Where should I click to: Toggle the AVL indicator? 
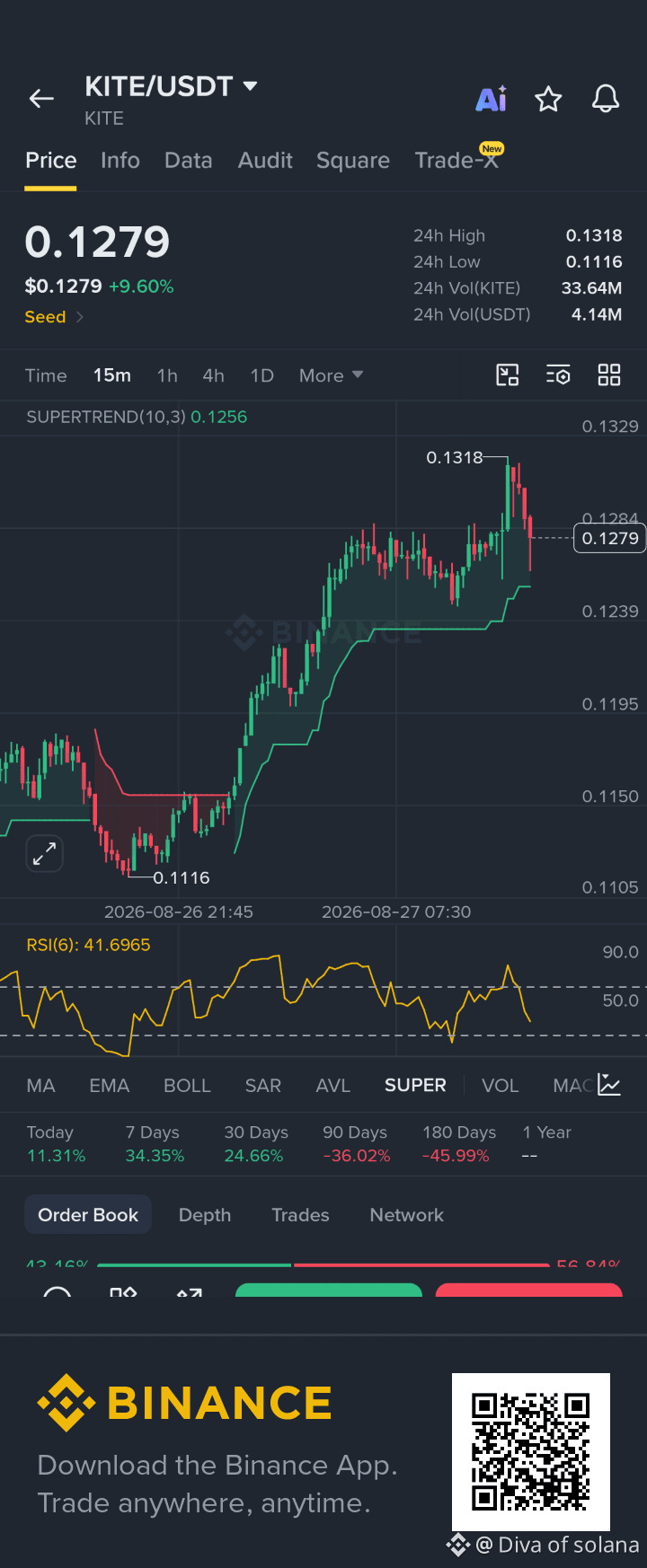[x=332, y=1086]
